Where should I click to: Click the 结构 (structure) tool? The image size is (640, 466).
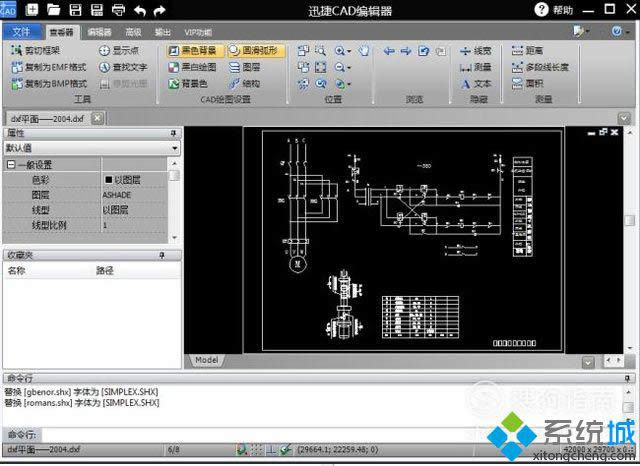pyautogui.click(x=245, y=84)
